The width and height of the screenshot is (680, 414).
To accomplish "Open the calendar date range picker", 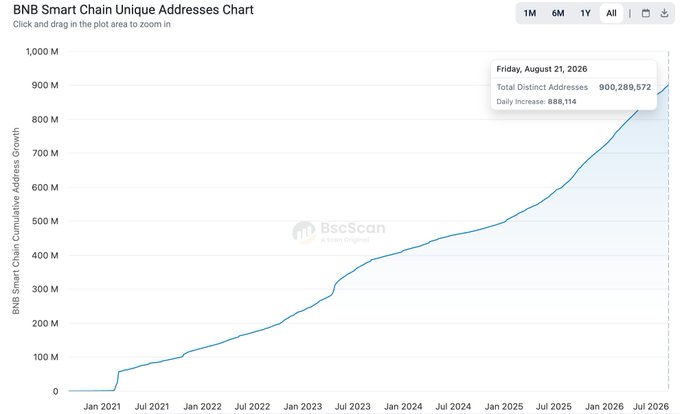I will coord(645,13).
